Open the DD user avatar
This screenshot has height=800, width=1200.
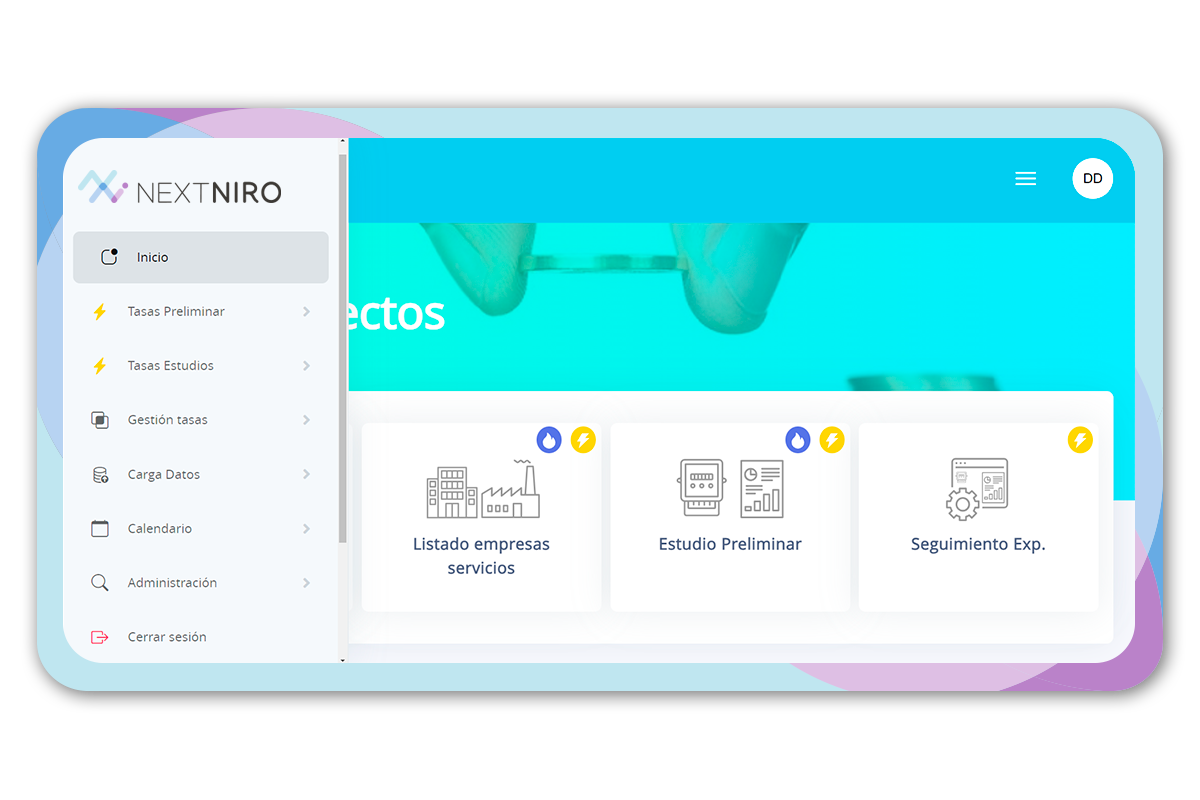[x=1092, y=179]
